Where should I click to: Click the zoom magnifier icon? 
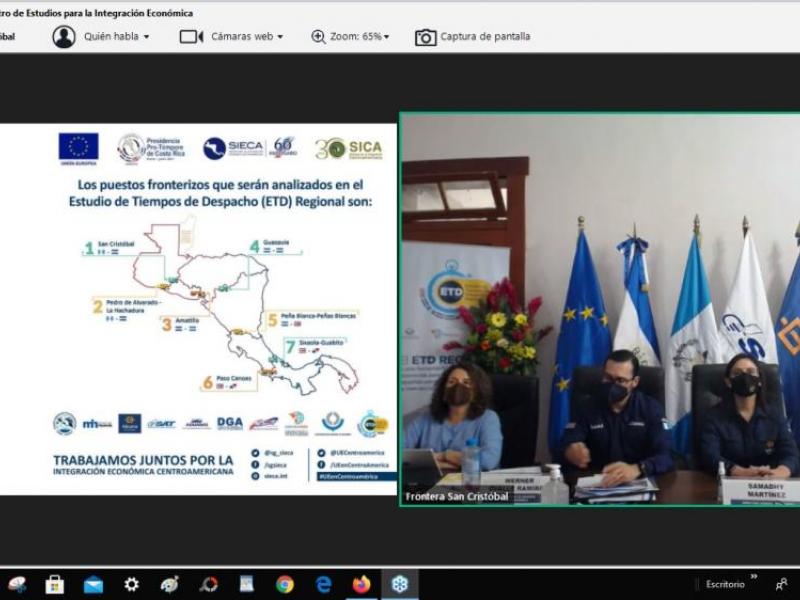(x=318, y=37)
